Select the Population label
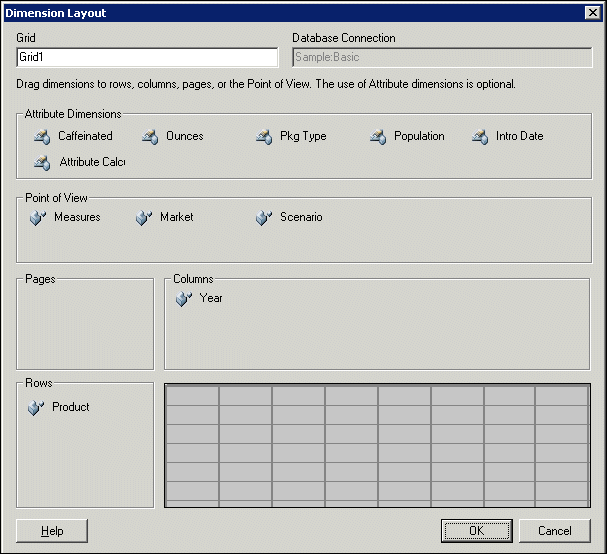607x554 pixels. coord(419,136)
